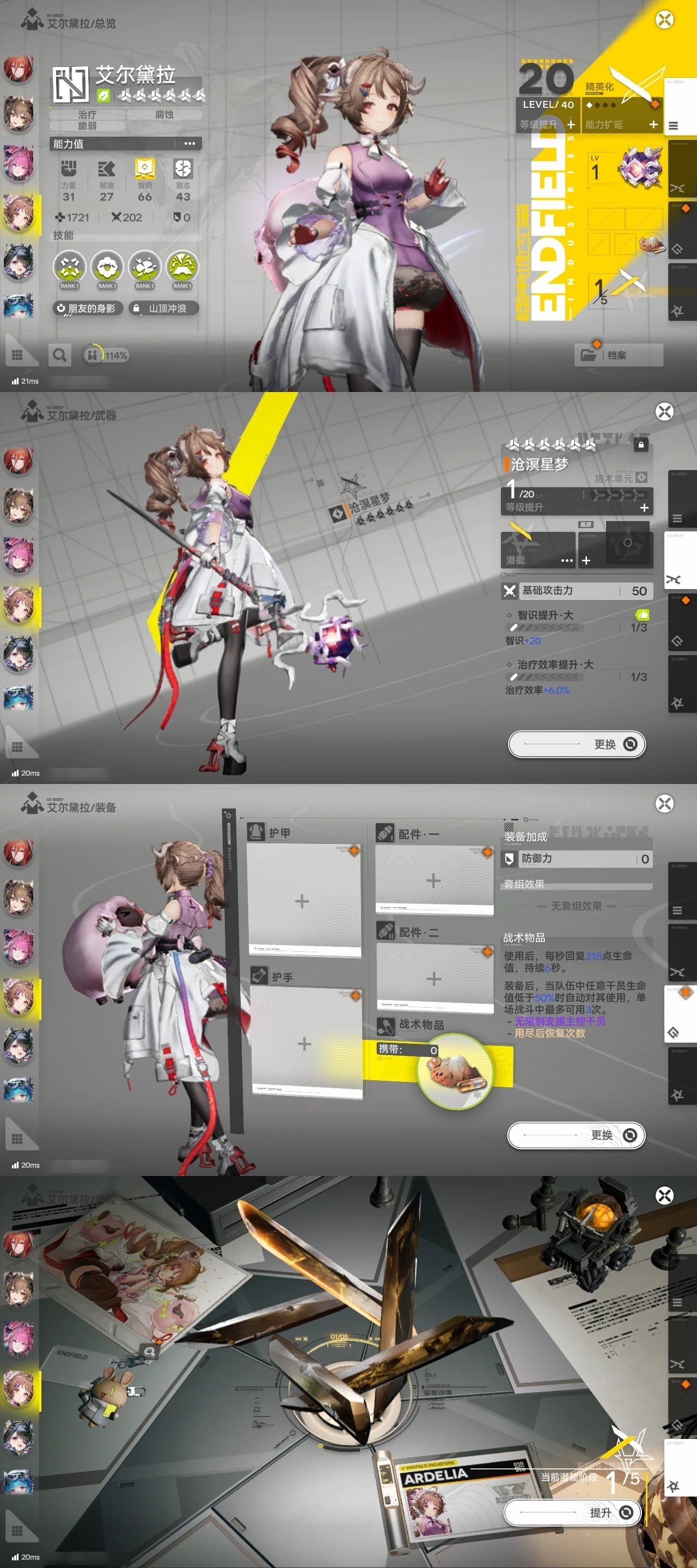Expand 能力值 details with the three-dot button
Image resolution: width=697 pixels, height=1568 pixels.
click(189, 144)
